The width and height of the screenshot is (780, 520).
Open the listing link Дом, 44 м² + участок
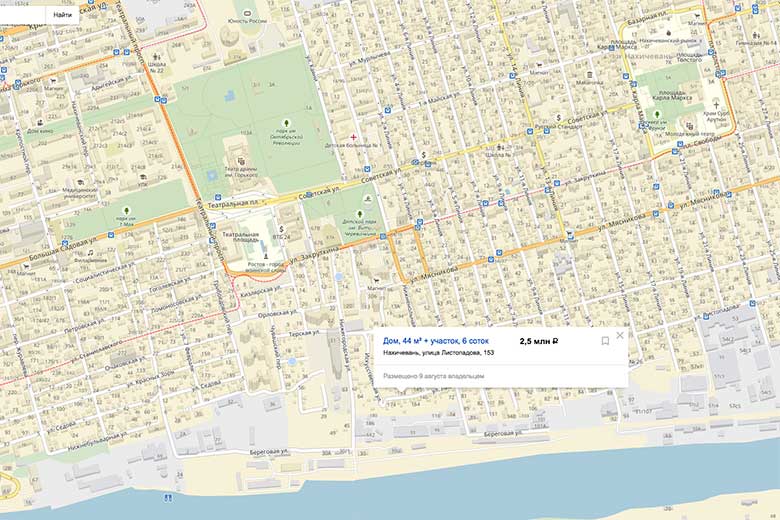coord(435,341)
